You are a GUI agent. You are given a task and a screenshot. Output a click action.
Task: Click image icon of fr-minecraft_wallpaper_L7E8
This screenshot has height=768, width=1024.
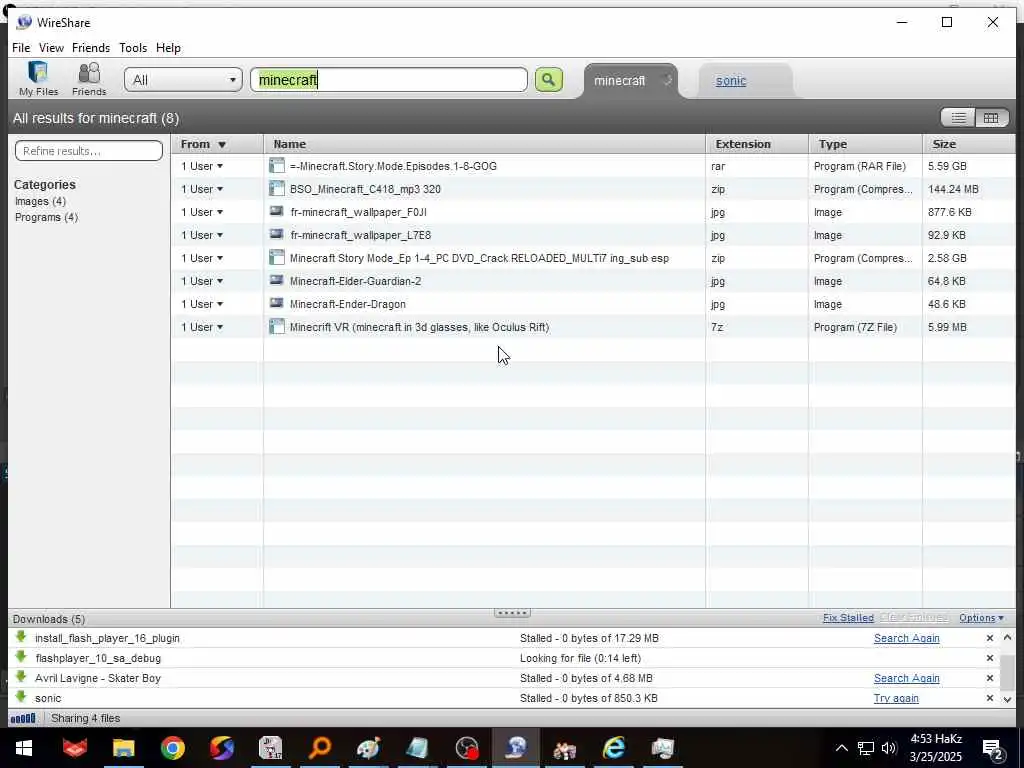277,234
